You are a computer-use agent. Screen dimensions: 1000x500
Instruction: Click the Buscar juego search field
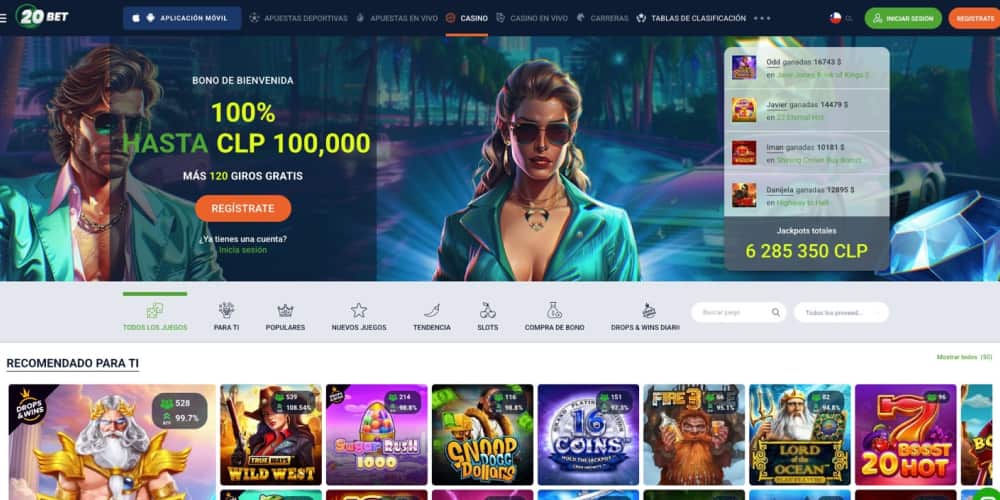(x=739, y=312)
